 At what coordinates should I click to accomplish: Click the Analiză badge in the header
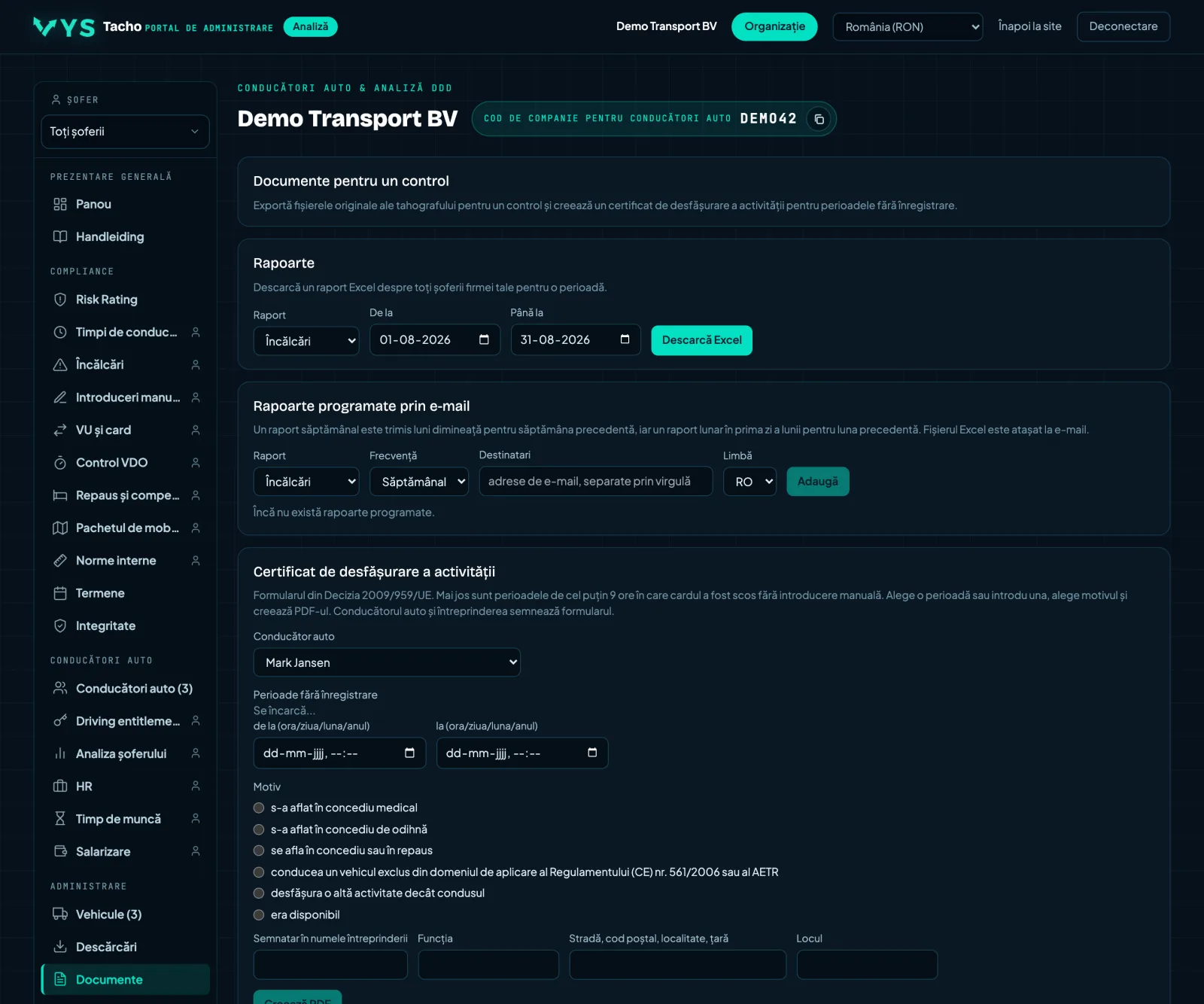tap(310, 26)
